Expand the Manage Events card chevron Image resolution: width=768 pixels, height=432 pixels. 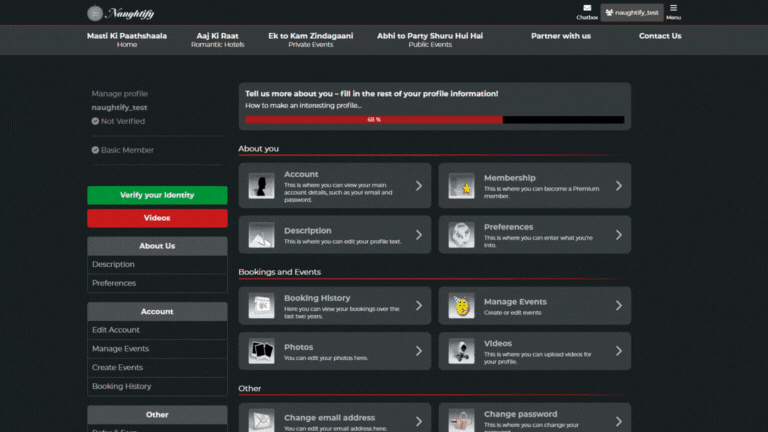619,306
